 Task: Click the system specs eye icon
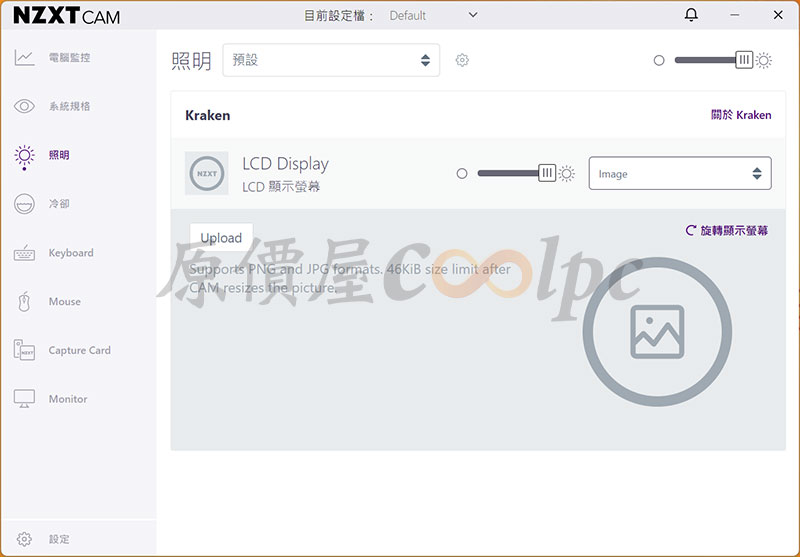point(24,106)
